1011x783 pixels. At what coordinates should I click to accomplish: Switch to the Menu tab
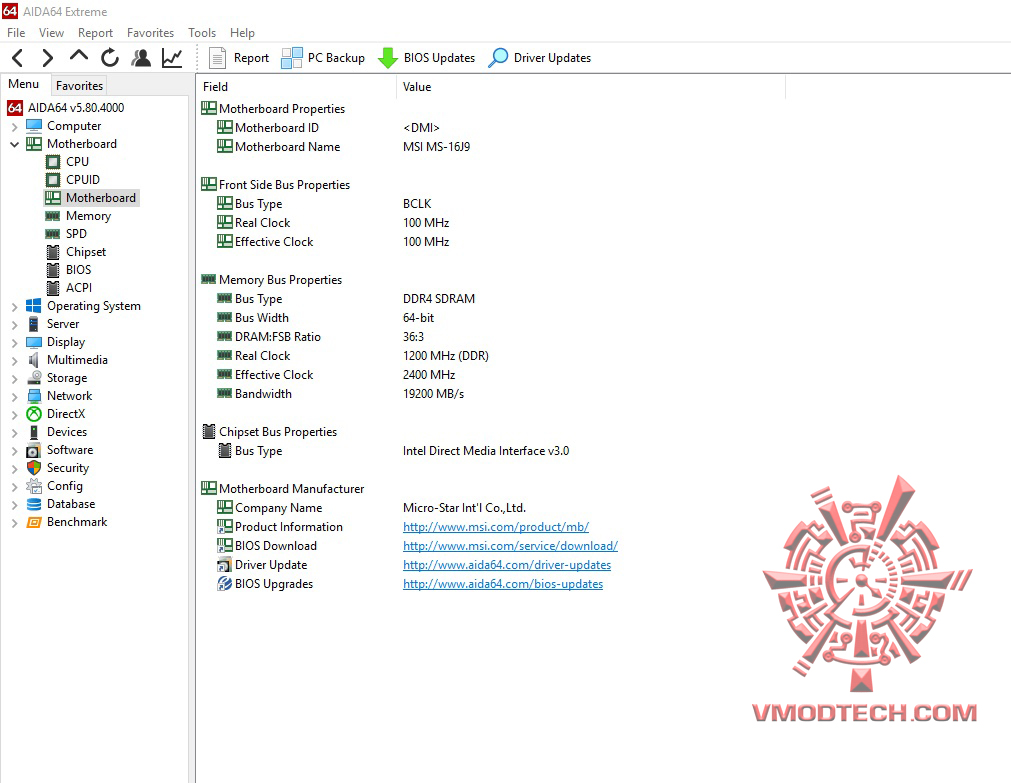click(x=24, y=84)
